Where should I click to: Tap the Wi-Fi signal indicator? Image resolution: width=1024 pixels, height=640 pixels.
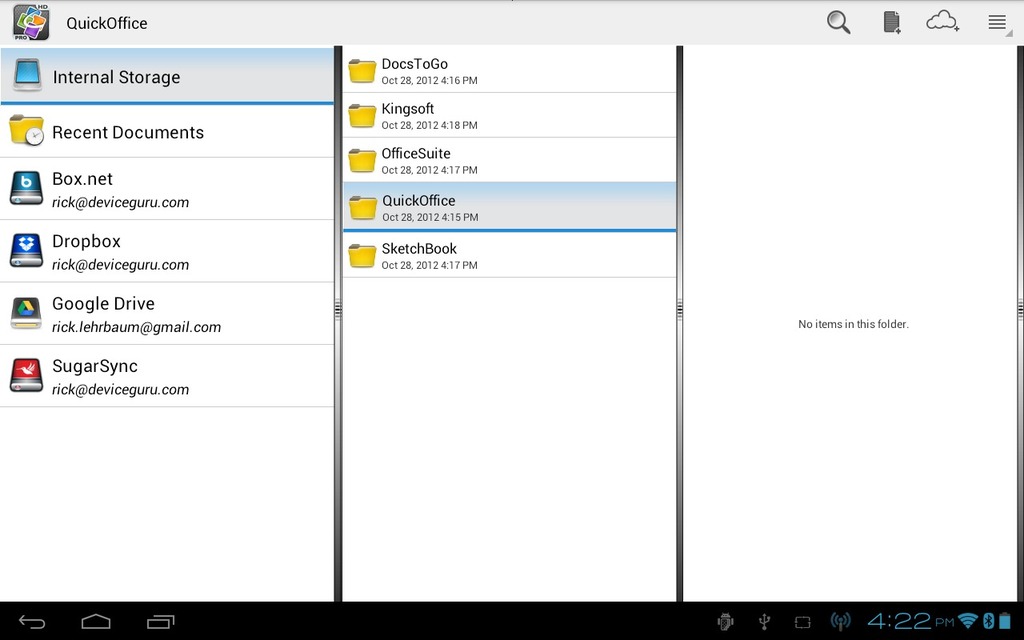[968, 620]
